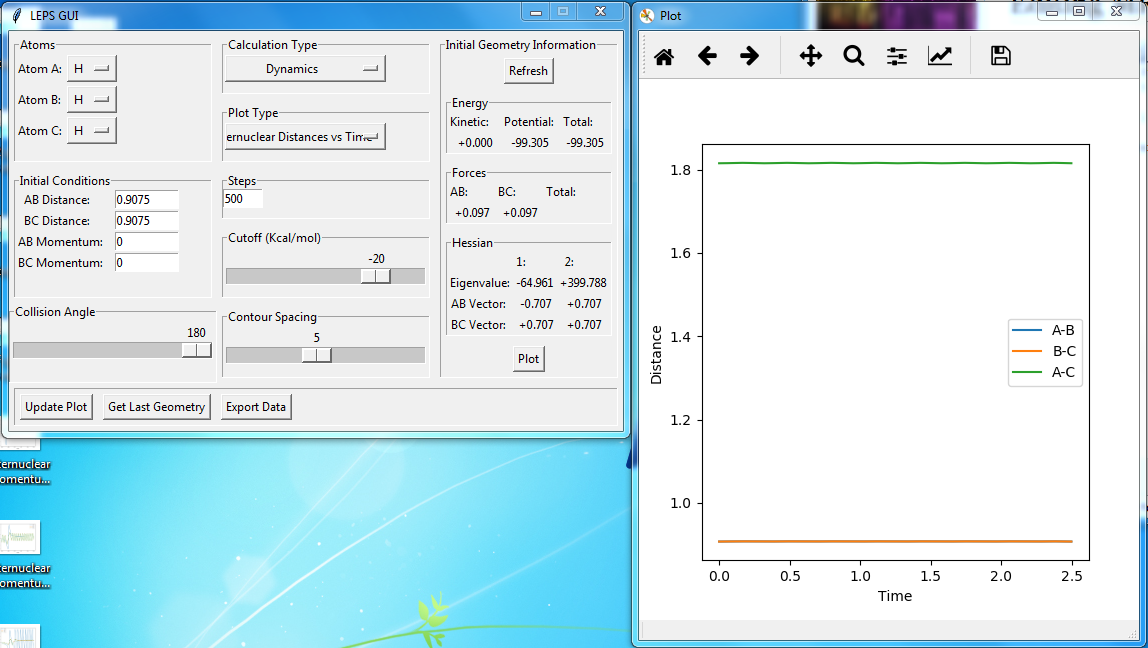Open the Atom A dropdown
The width and height of the screenshot is (1148, 648).
coord(92,69)
